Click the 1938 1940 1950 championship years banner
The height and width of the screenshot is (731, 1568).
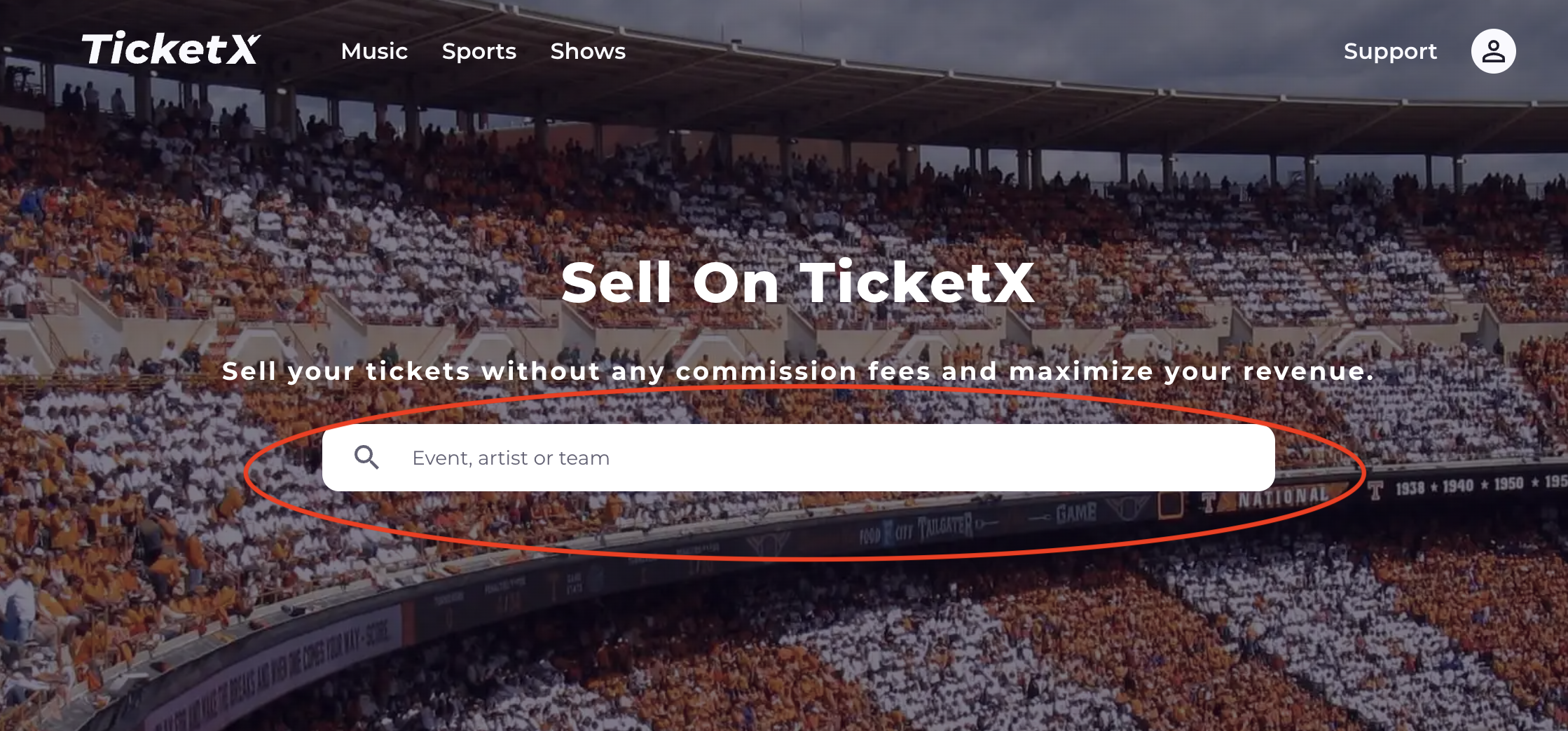[x=1480, y=485]
